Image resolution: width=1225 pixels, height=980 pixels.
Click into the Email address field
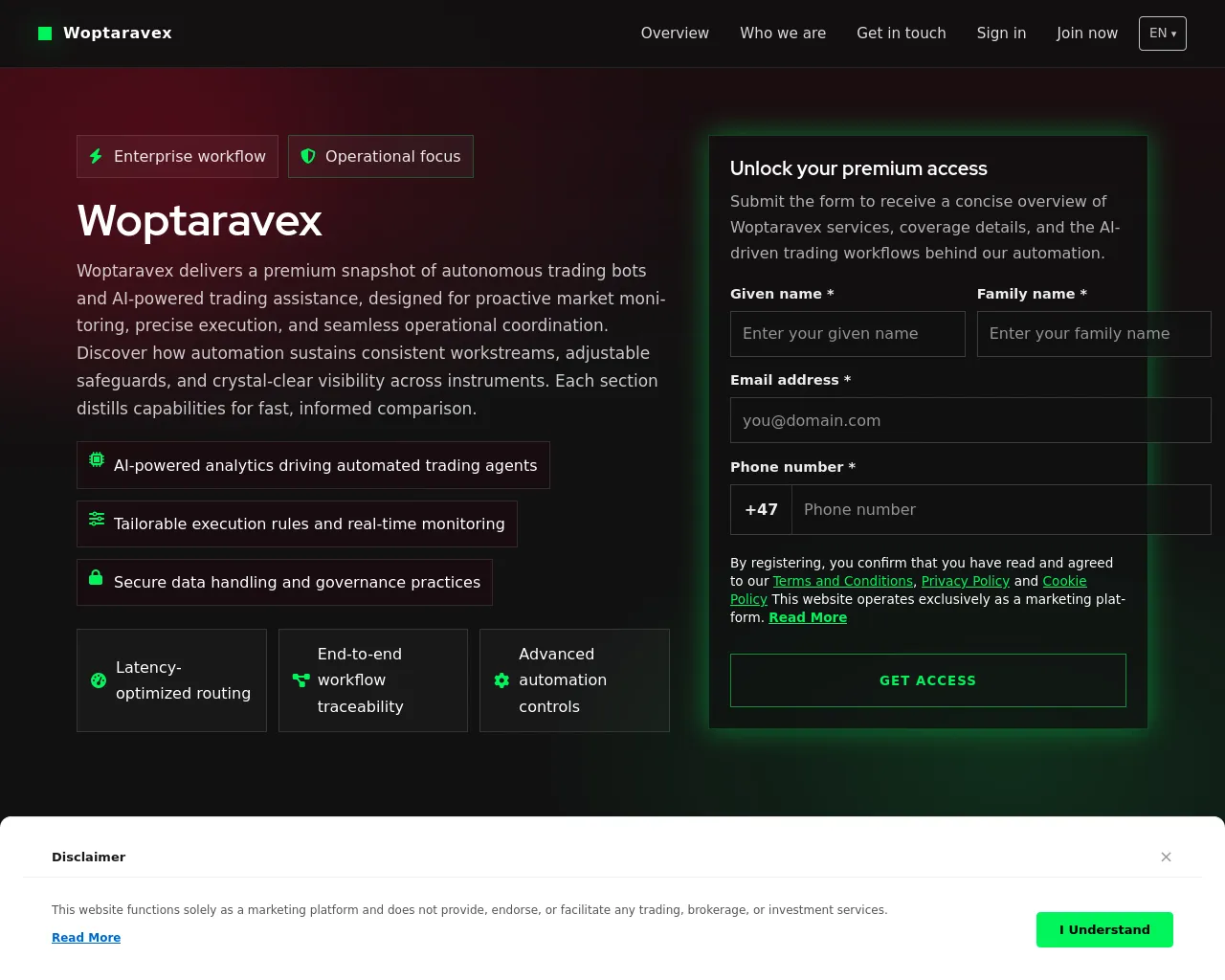(x=970, y=420)
